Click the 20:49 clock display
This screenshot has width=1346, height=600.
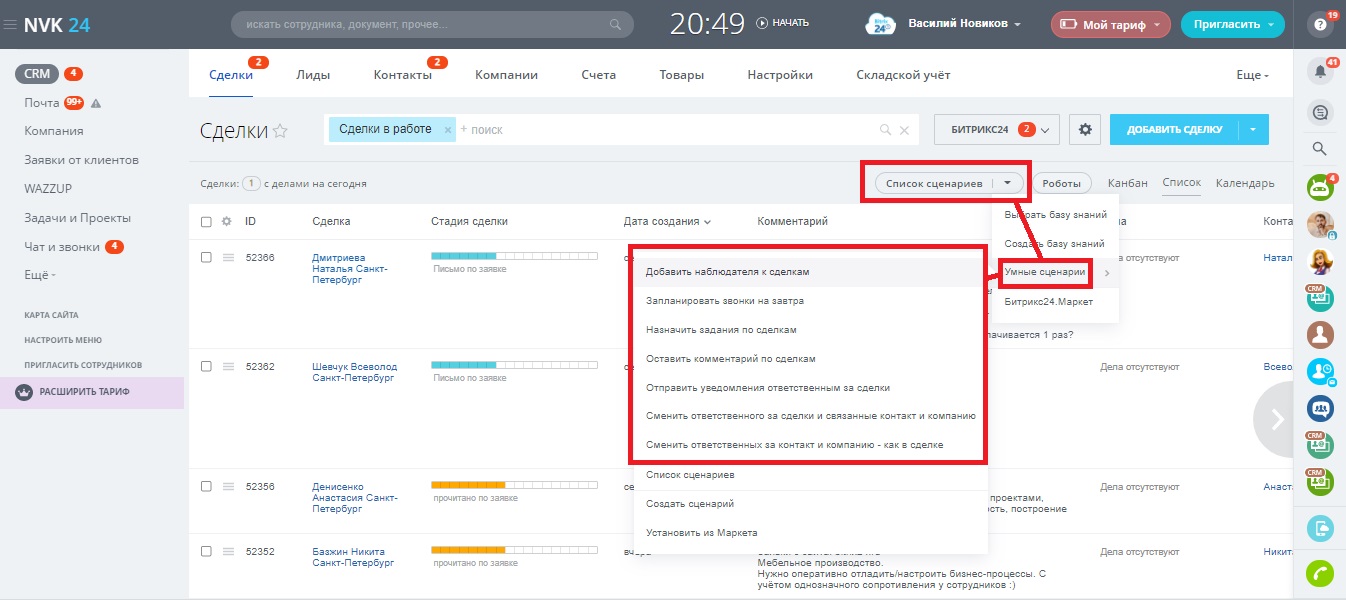click(707, 24)
